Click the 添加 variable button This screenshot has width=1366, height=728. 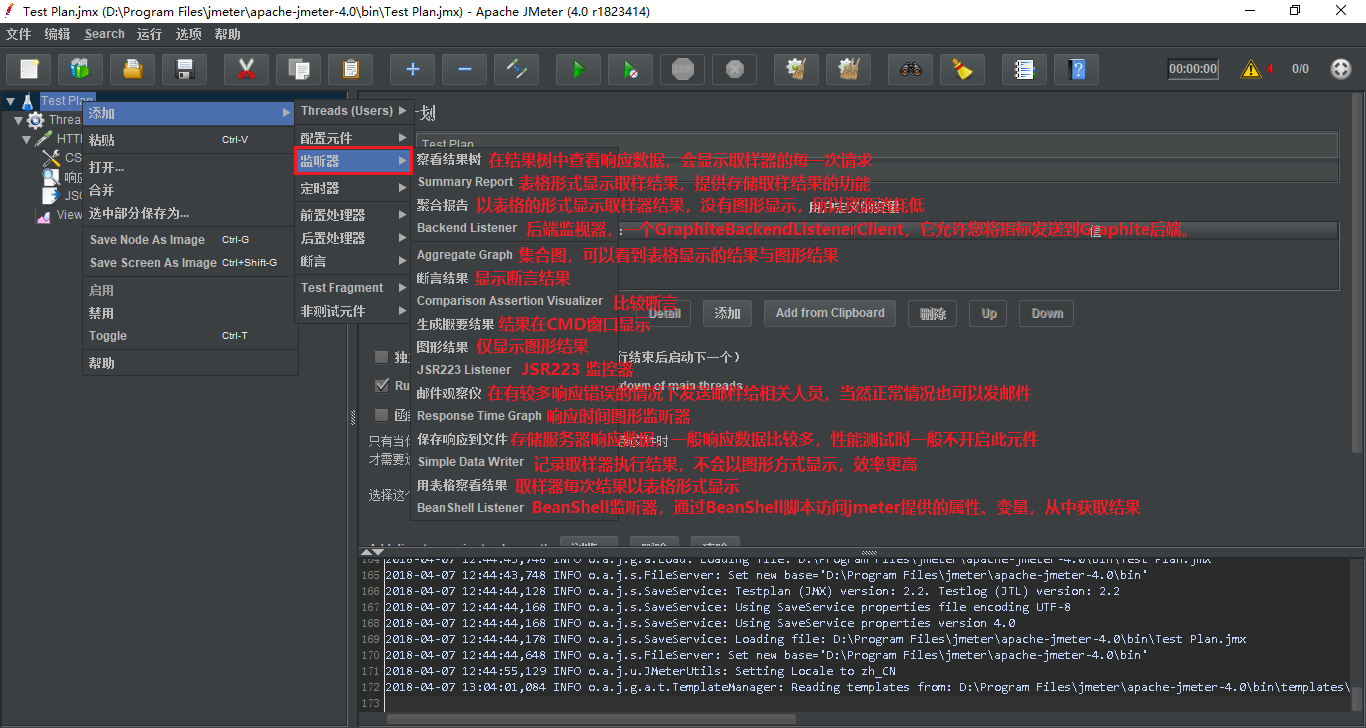pyautogui.click(x=727, y=313)
